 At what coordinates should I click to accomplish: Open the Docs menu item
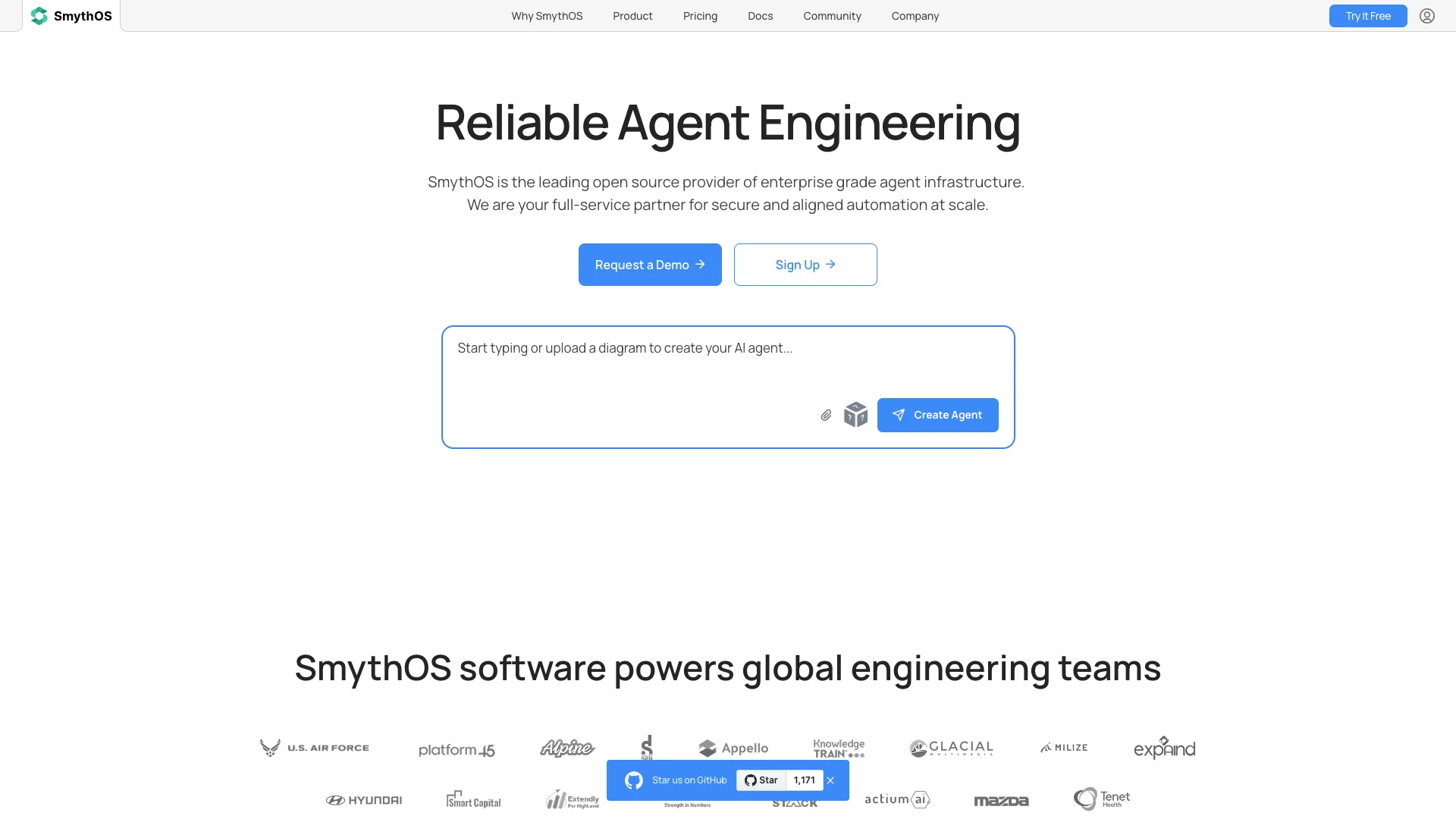[x=760, y=16]
